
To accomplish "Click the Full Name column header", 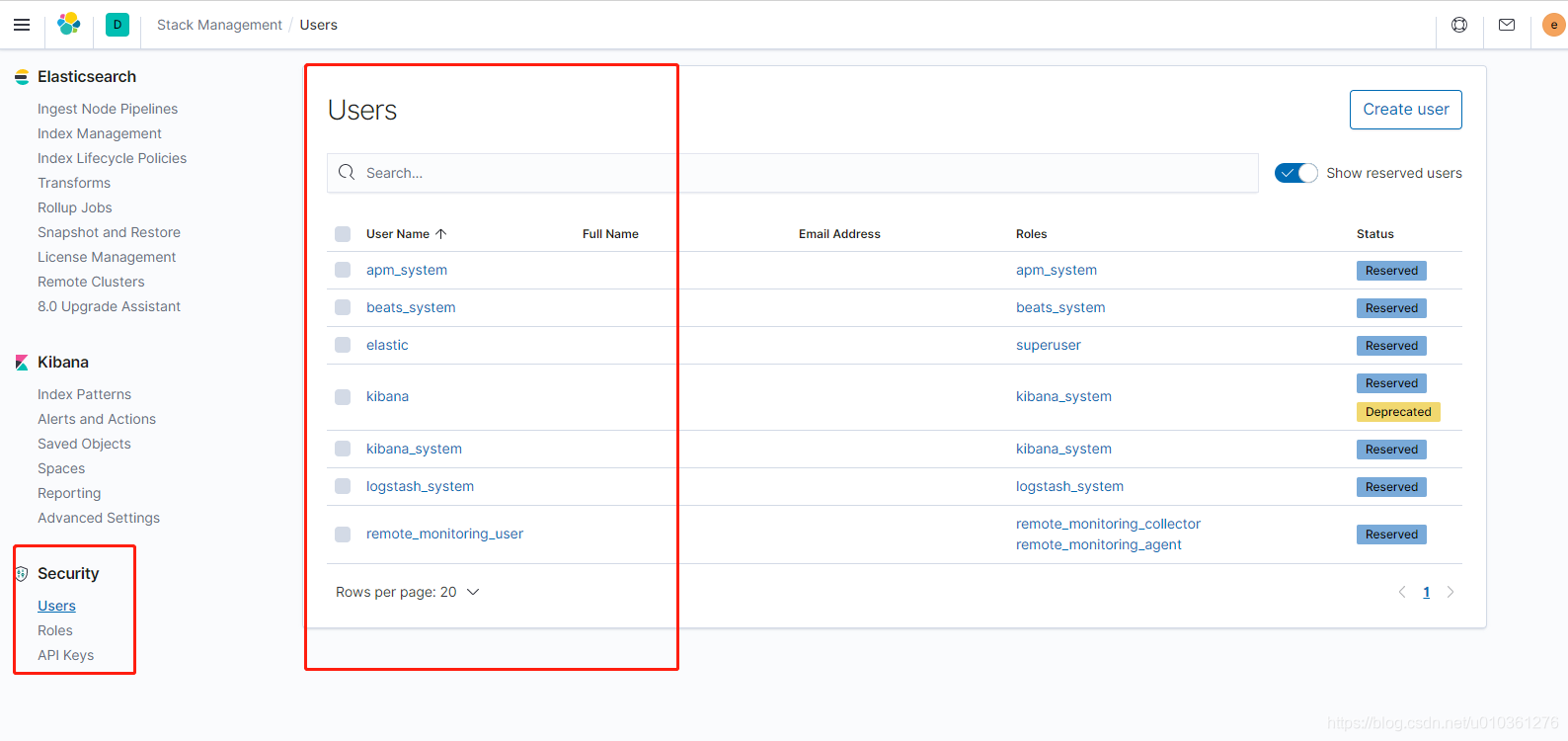I will point(610,234).
